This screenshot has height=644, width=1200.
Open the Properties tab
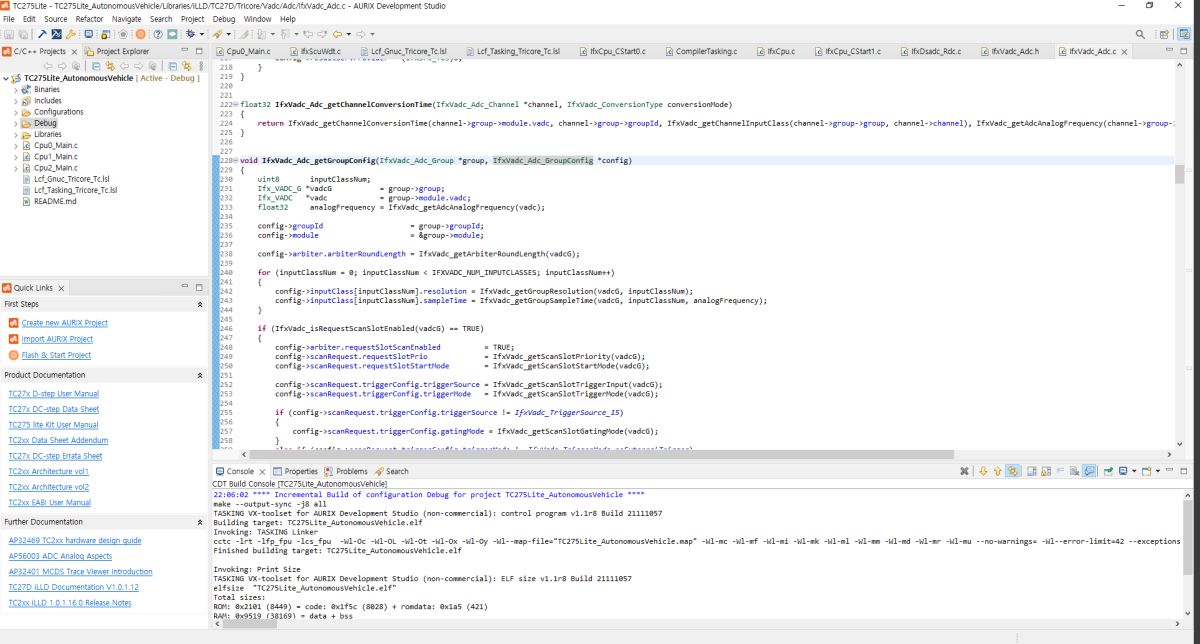[294, 471]
